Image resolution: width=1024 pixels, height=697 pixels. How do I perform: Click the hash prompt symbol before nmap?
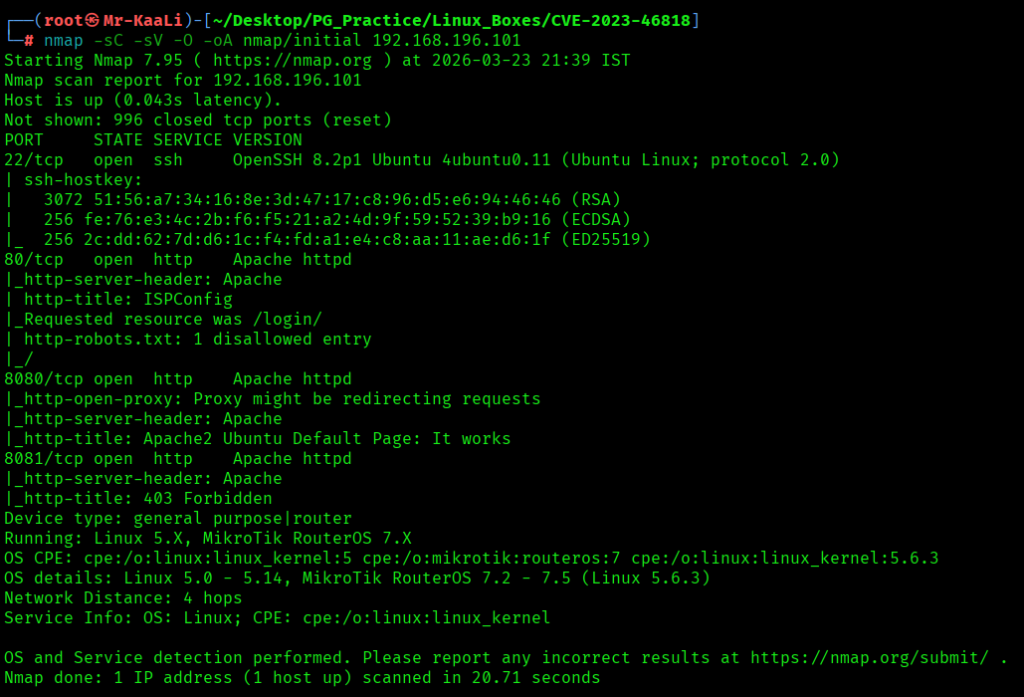click(29, 40)
